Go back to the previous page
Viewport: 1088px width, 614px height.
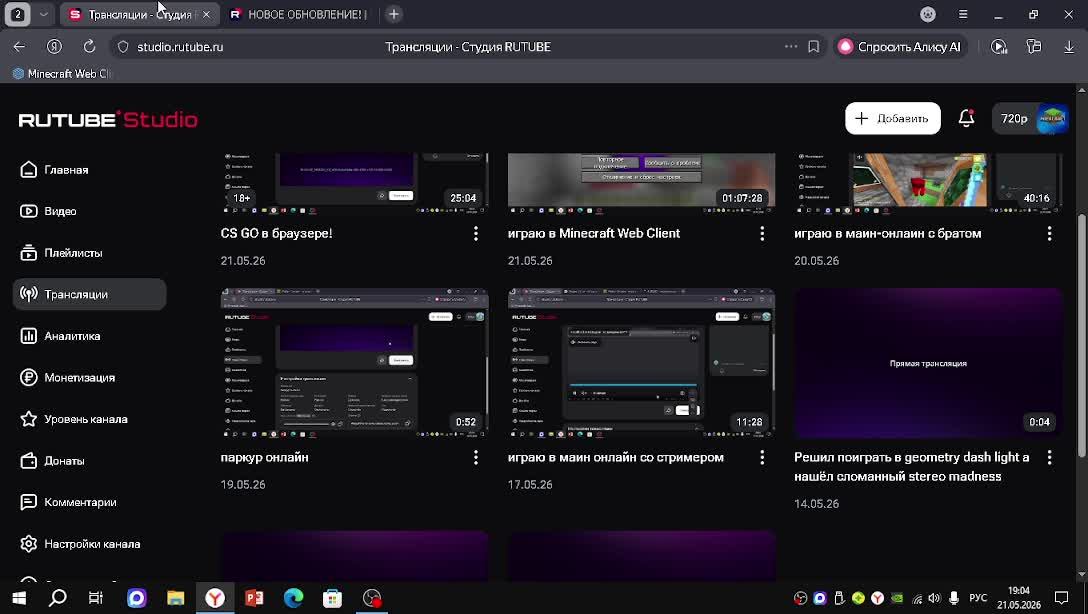(x=19, y=46)
